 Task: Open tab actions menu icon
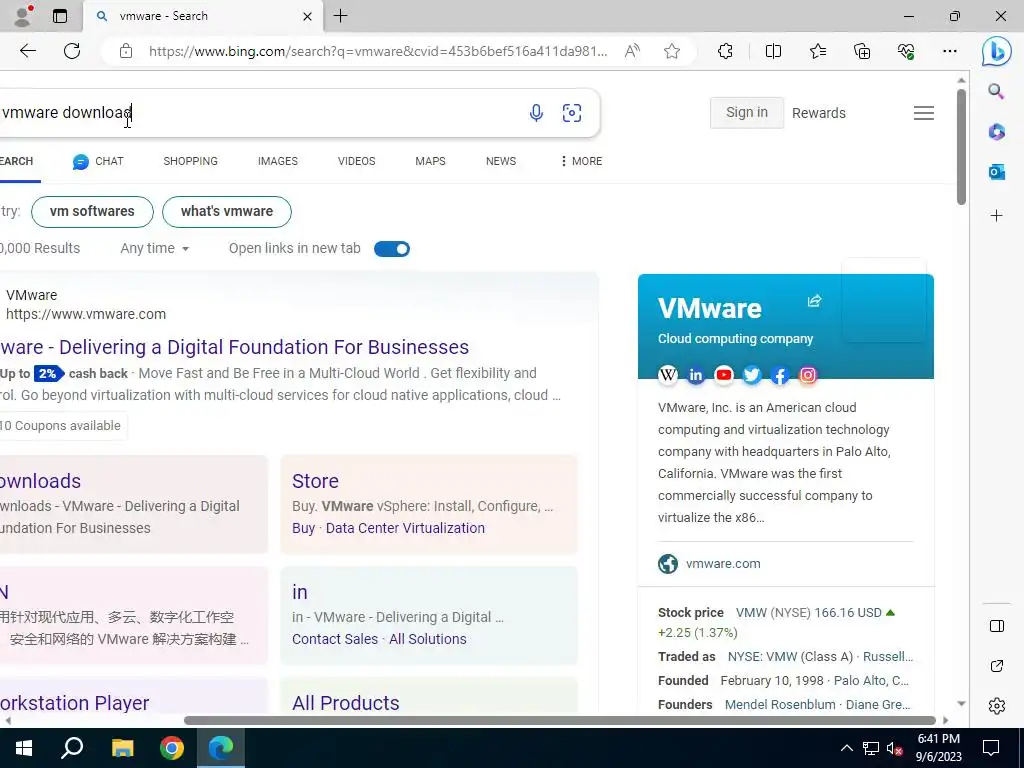[60, 16]
